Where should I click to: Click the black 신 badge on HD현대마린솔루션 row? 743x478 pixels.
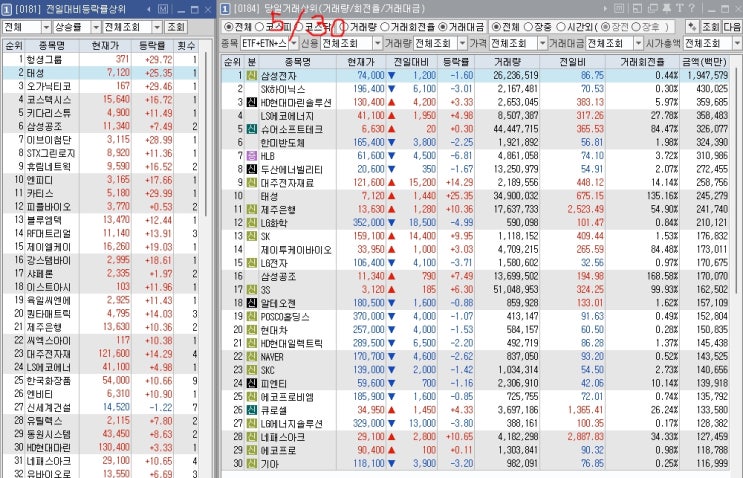252,102
